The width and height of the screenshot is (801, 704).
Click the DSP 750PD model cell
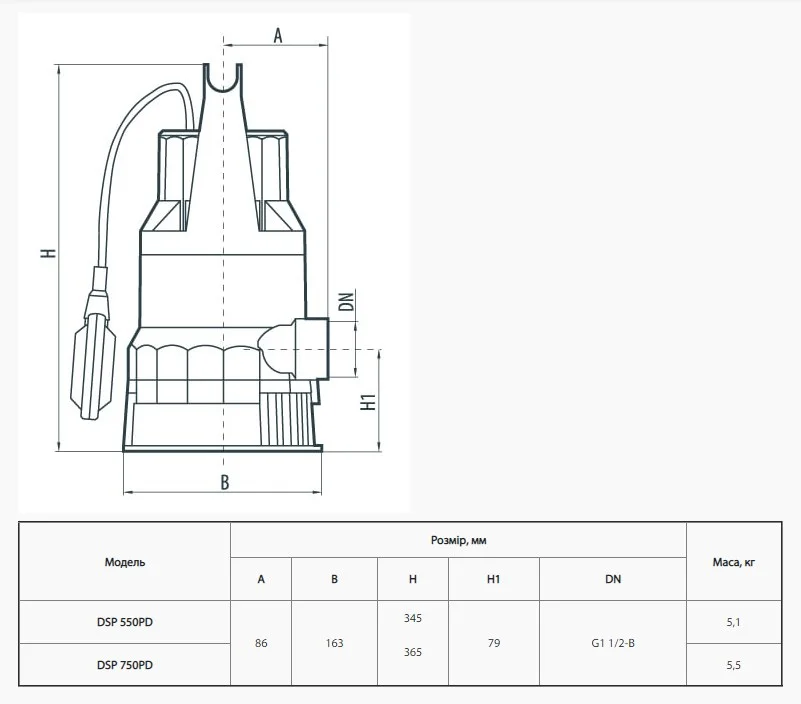(x=125, y=665)
